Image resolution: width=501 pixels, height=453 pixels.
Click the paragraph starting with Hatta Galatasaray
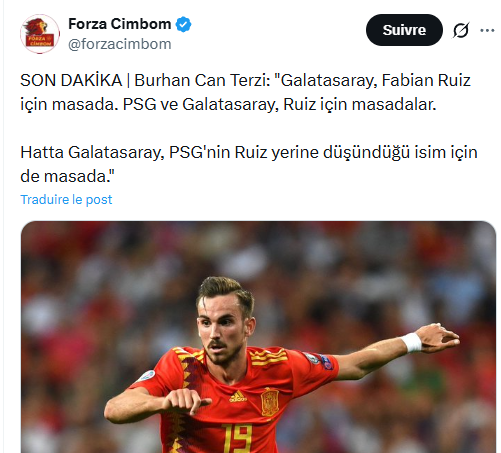pos(249,164)
